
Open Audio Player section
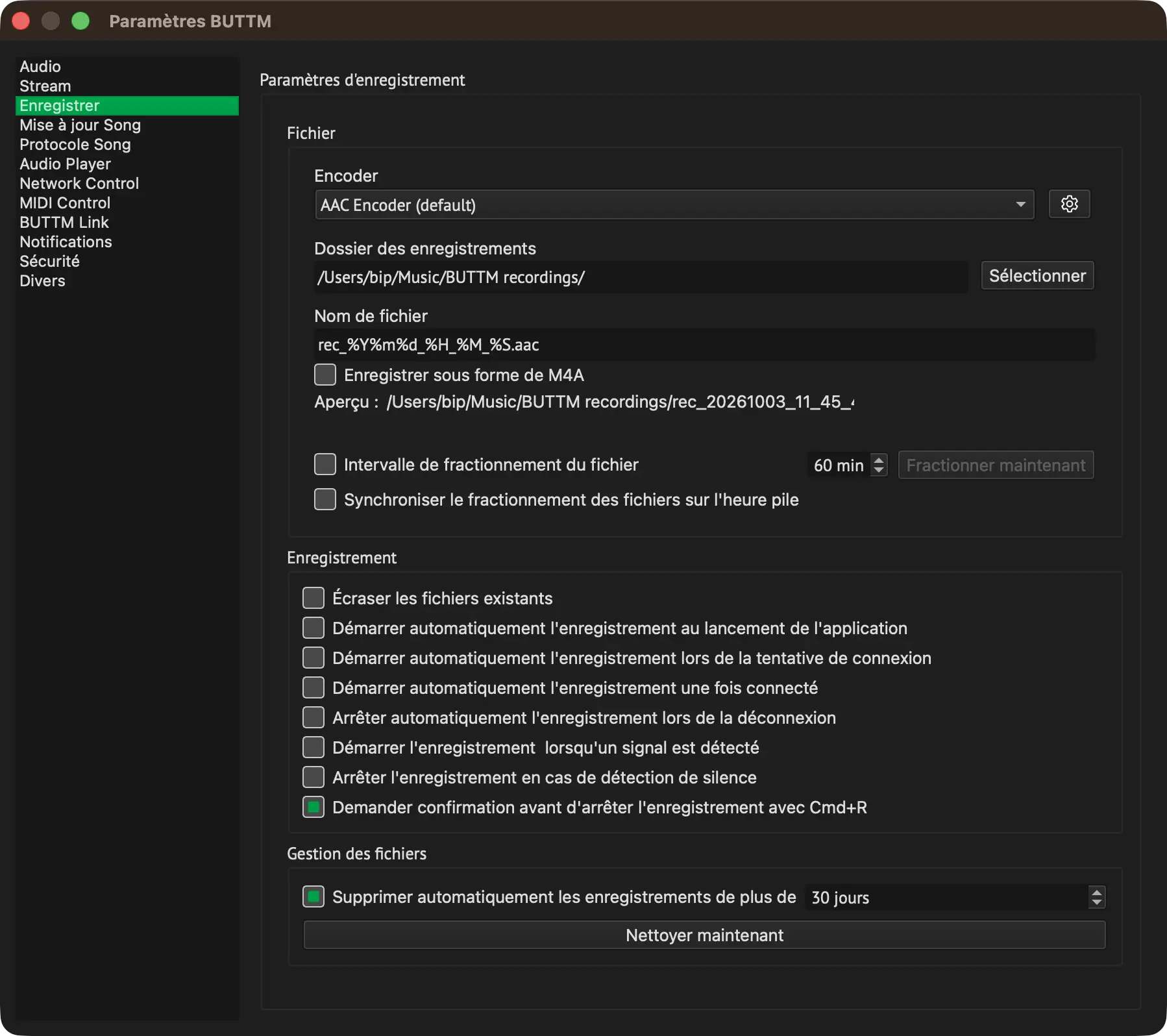tap(127, 164)
